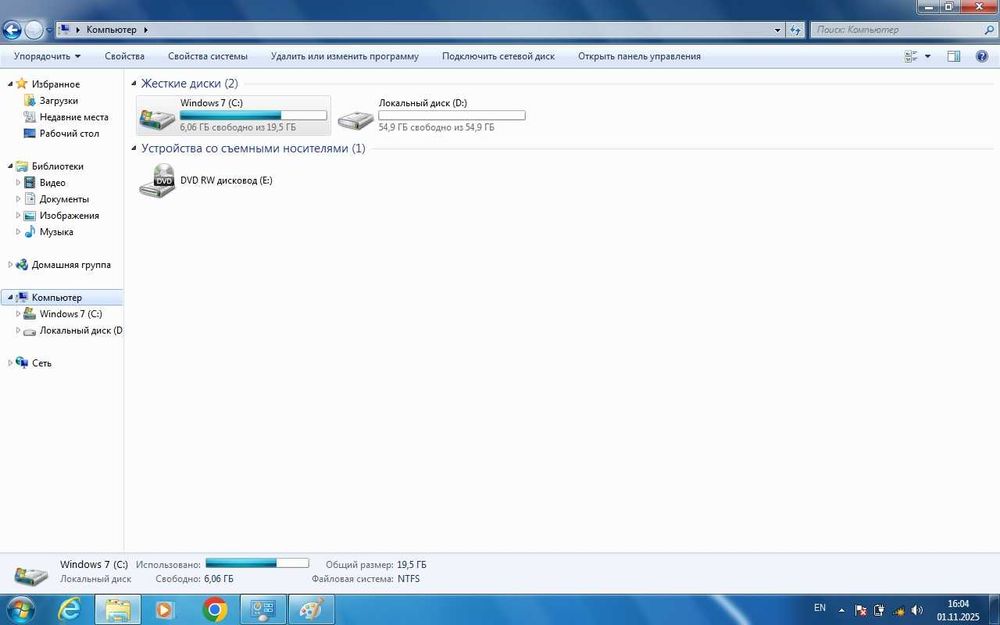Image resolution: width=1000 pixels, height=625 pixels.
Task: Select the DVD RW drive (E:) icon
Action: click(157, 180)
